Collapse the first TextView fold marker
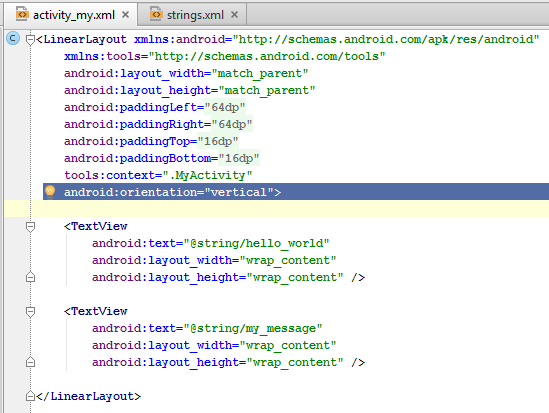 (x=30, y=227)
